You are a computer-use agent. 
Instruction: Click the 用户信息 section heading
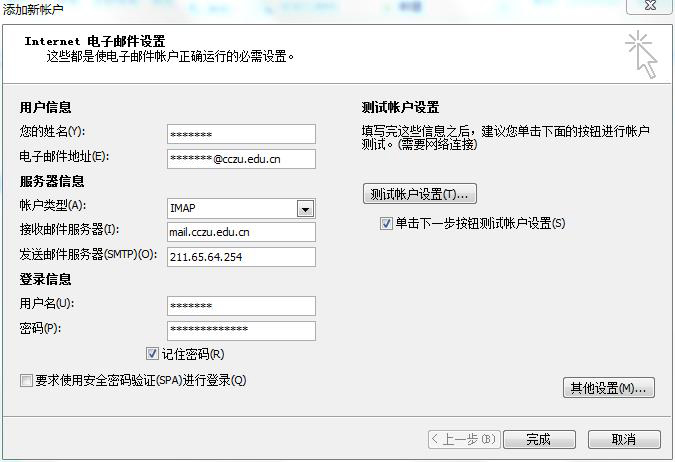pyautogui.click(x=45, y=107)
